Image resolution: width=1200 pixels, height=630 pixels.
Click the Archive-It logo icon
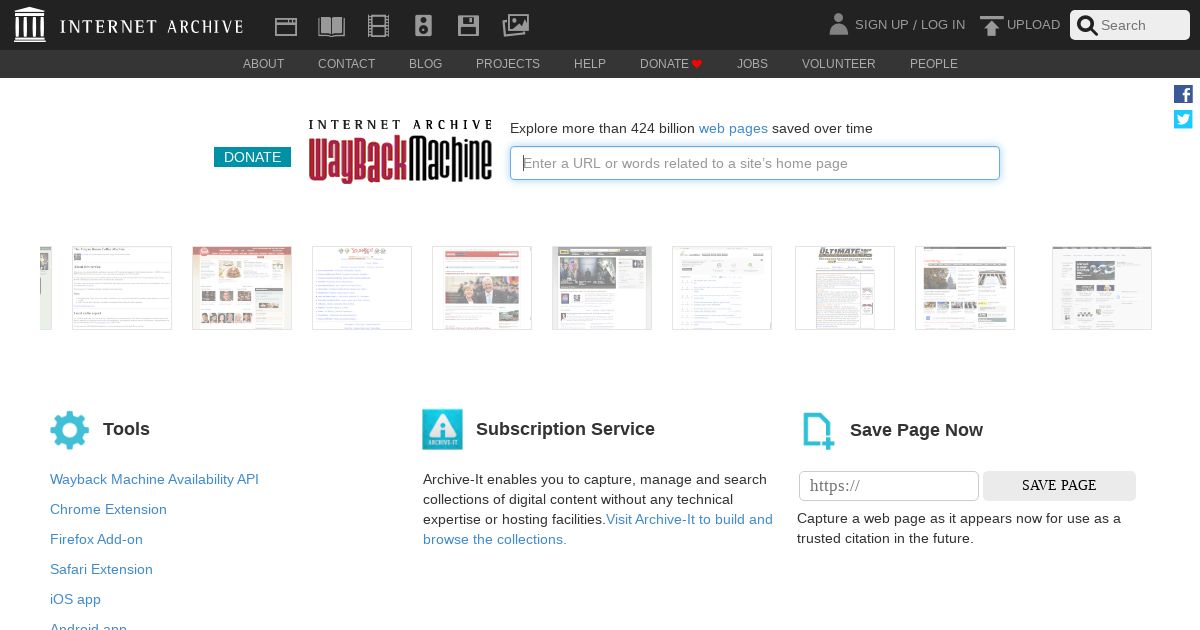pos(442,429)
